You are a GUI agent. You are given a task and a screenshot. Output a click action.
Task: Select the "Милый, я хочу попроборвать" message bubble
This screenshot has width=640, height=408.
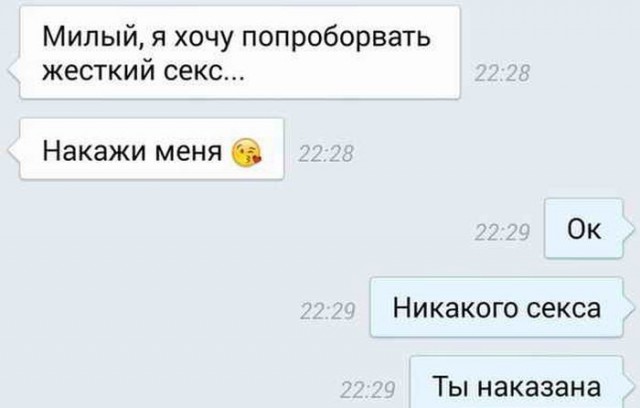coord(240,52)
